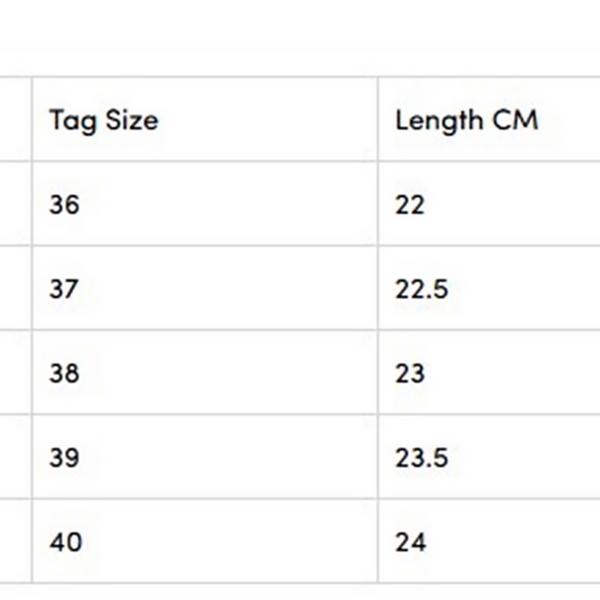Click the "Tag Size" column header
The height and width of the screenshot is (600, 600).
103,120
